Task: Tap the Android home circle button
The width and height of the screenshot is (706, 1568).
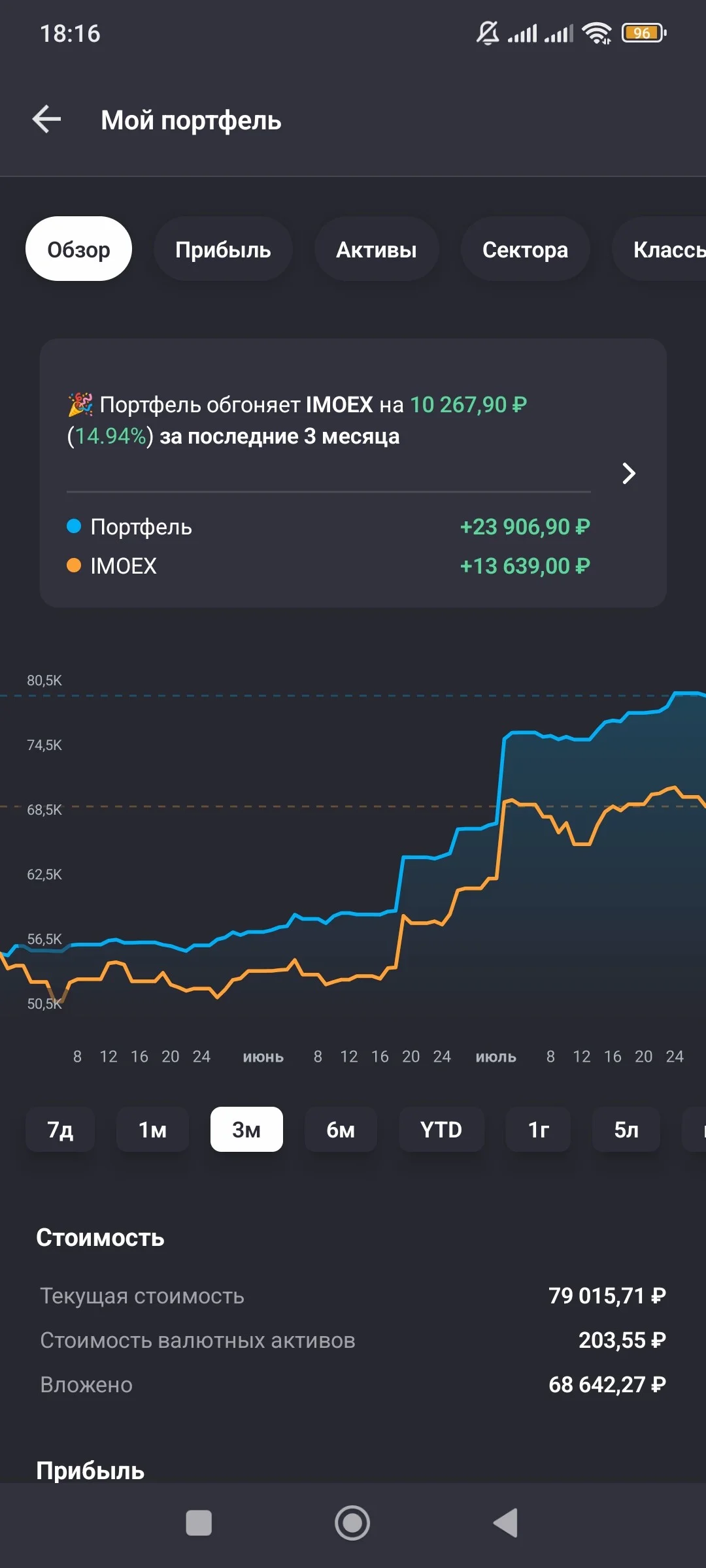Action: 352,1523
